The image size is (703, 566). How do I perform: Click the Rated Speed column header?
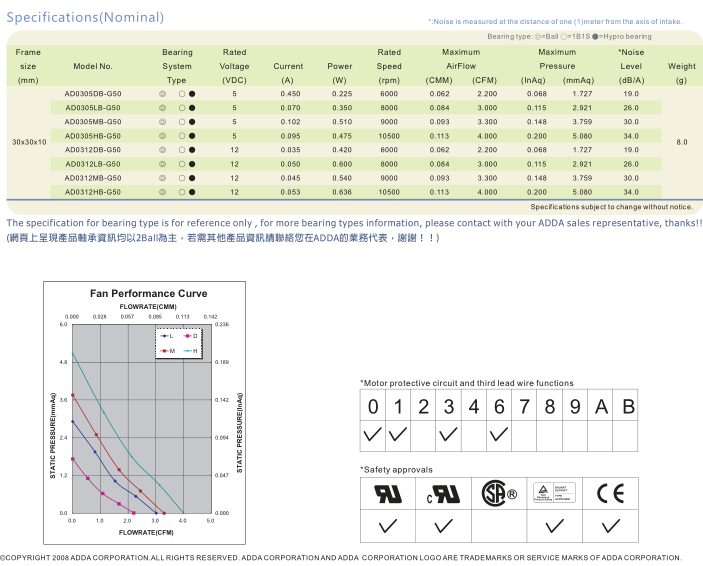(389, 66)
